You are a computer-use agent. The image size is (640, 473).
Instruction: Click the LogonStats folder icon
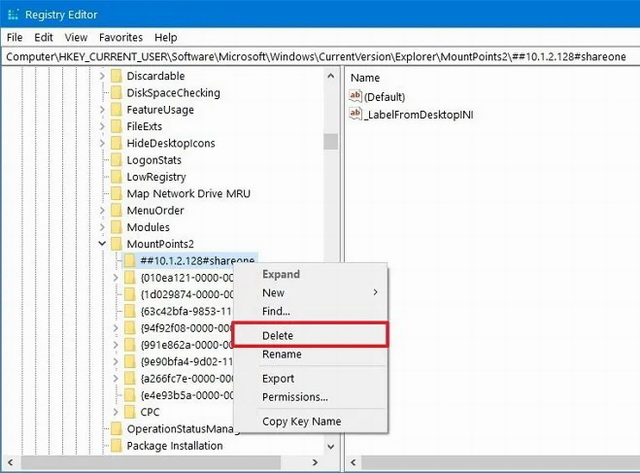click(116, 160)
